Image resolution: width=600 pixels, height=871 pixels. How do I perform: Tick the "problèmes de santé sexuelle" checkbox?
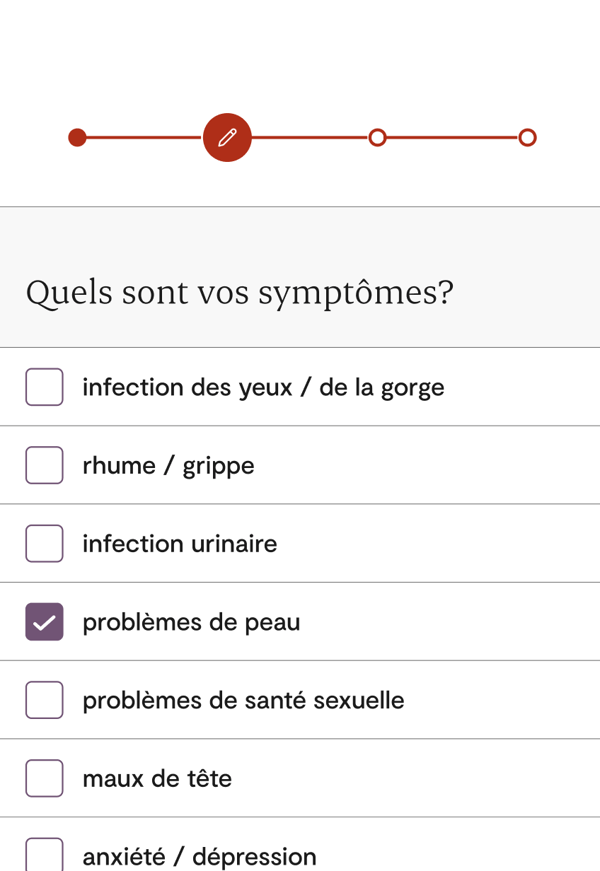coord(44,700)
